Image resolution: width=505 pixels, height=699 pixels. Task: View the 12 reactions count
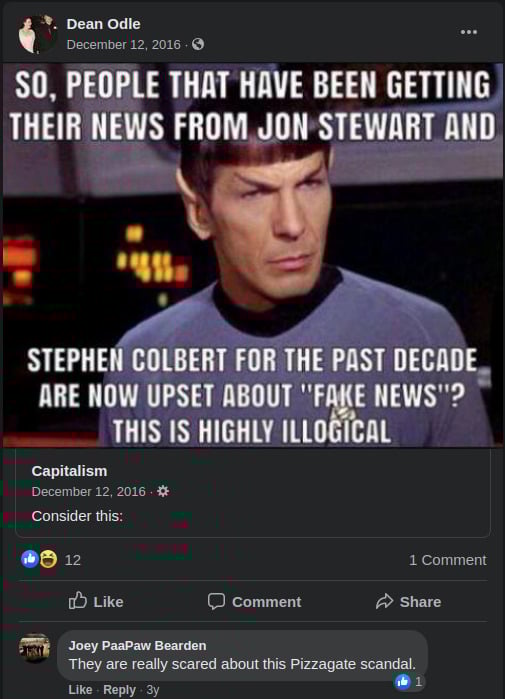[x=73, y=560]
